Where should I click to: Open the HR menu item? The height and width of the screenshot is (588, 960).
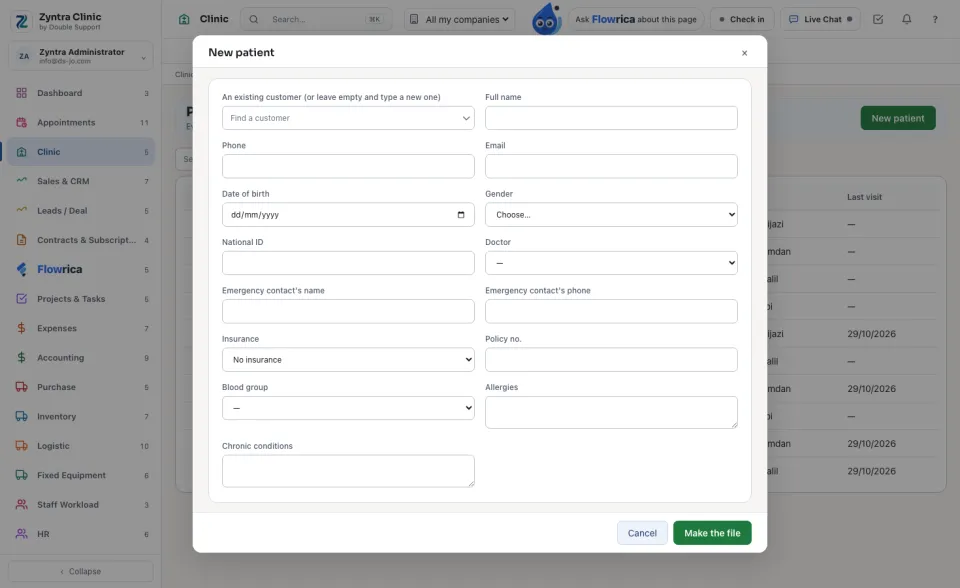point(81,534)
